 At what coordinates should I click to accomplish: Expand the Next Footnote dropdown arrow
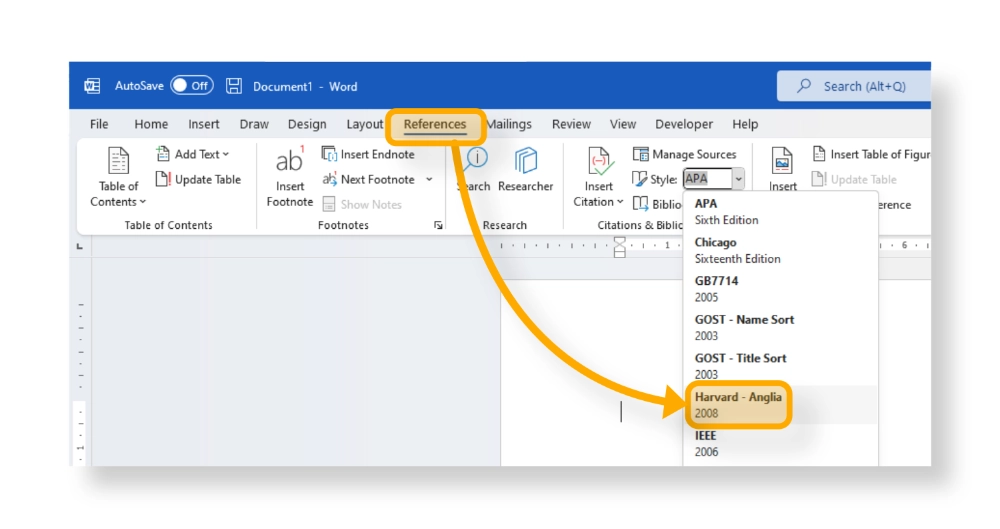[x=429, y=180]
